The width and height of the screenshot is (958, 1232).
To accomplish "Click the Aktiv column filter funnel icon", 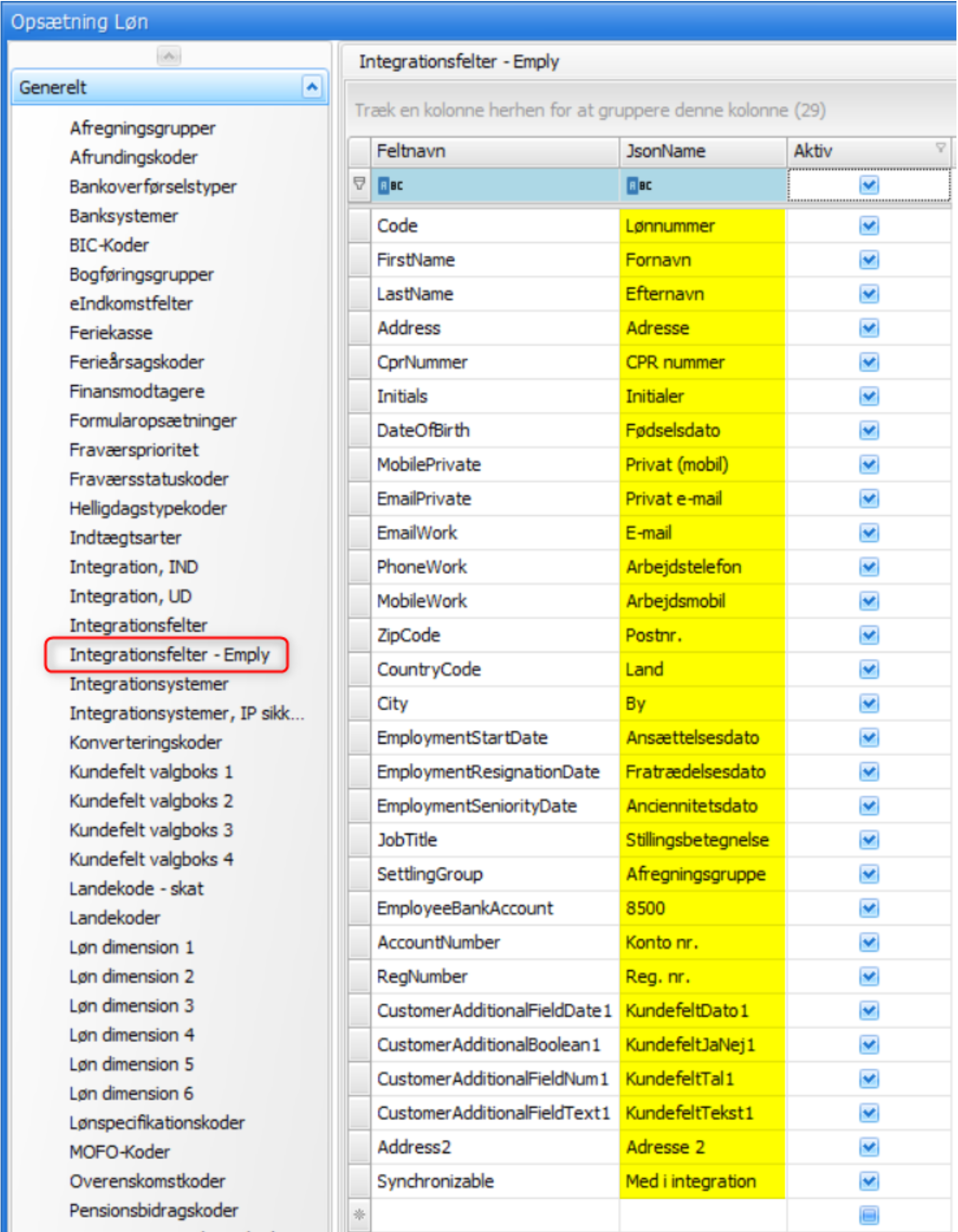I will point(940,148).
